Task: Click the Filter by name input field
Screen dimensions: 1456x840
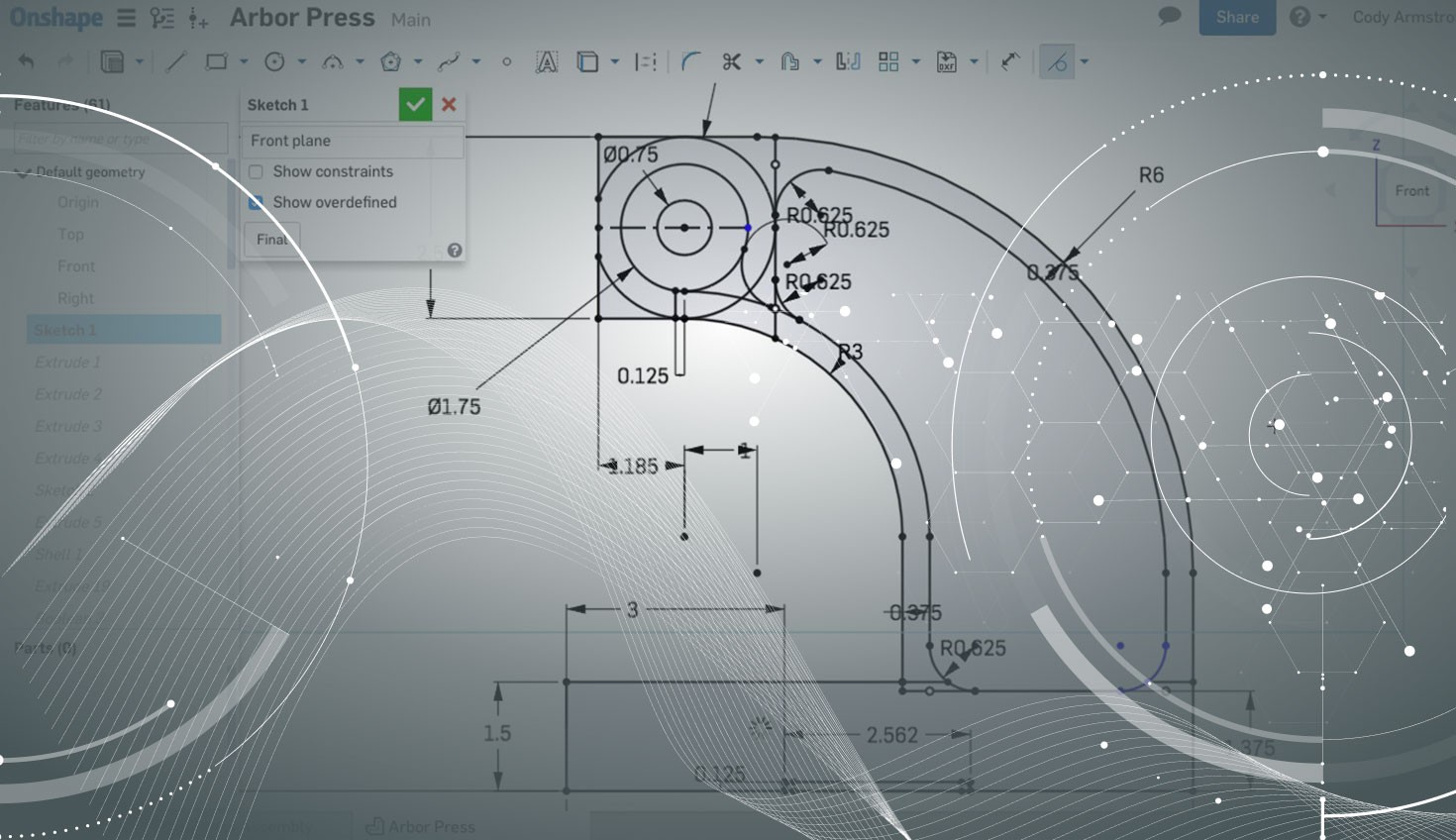Action: click(x=120, y=139)
